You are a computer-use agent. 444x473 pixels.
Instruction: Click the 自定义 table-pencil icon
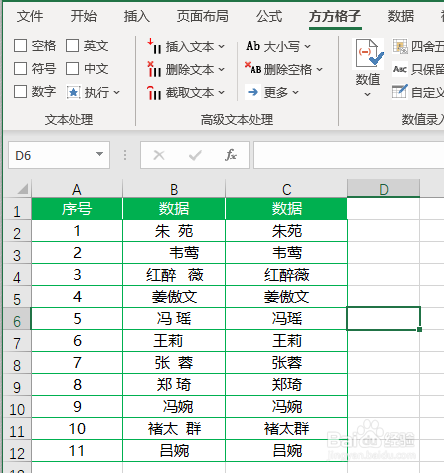coord(400,92)
